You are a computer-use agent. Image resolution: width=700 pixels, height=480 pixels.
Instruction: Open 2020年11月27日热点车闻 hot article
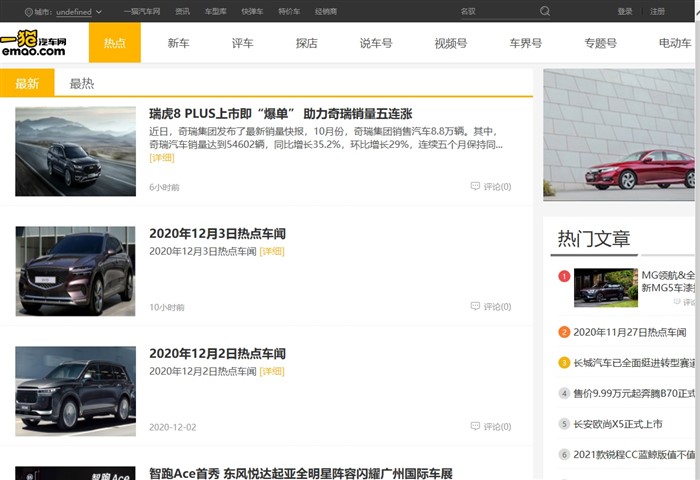[629, 332]
